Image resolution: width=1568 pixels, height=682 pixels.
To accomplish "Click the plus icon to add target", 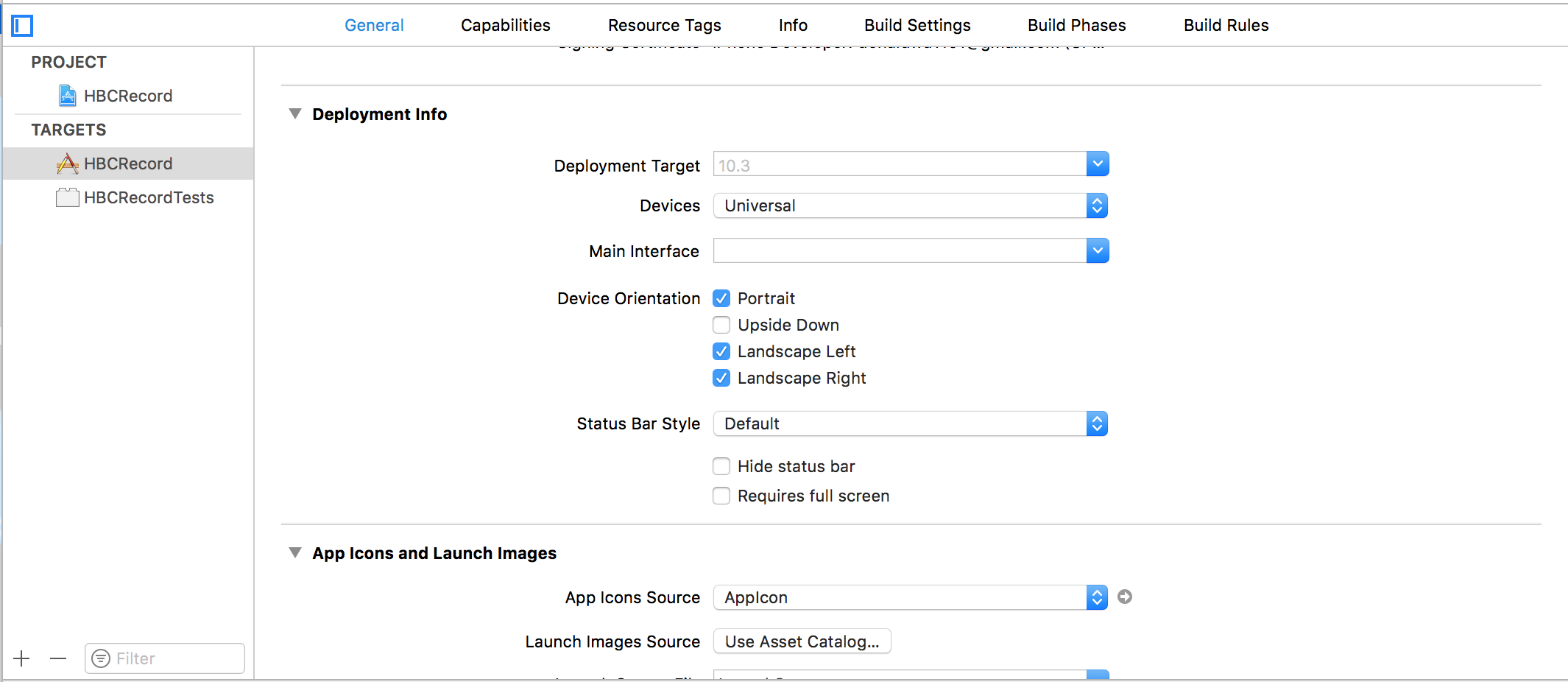I will point(22,658).
